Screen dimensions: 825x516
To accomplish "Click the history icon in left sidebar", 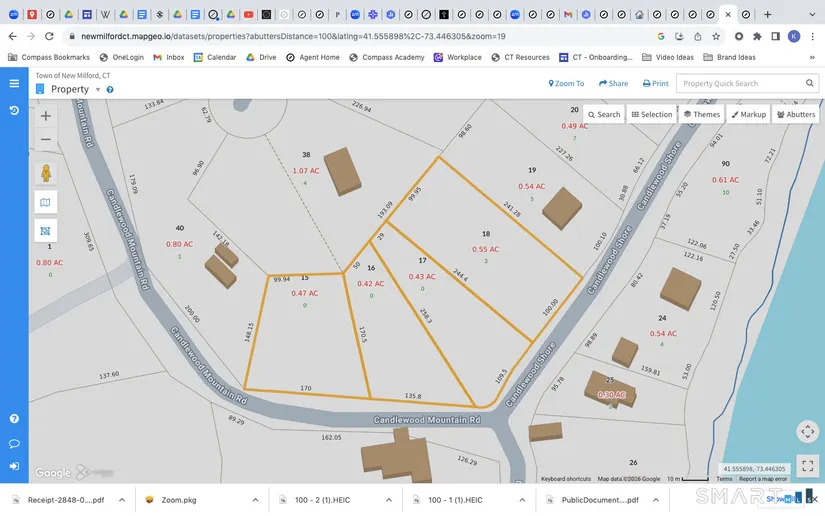I will [x=14, y=109].
